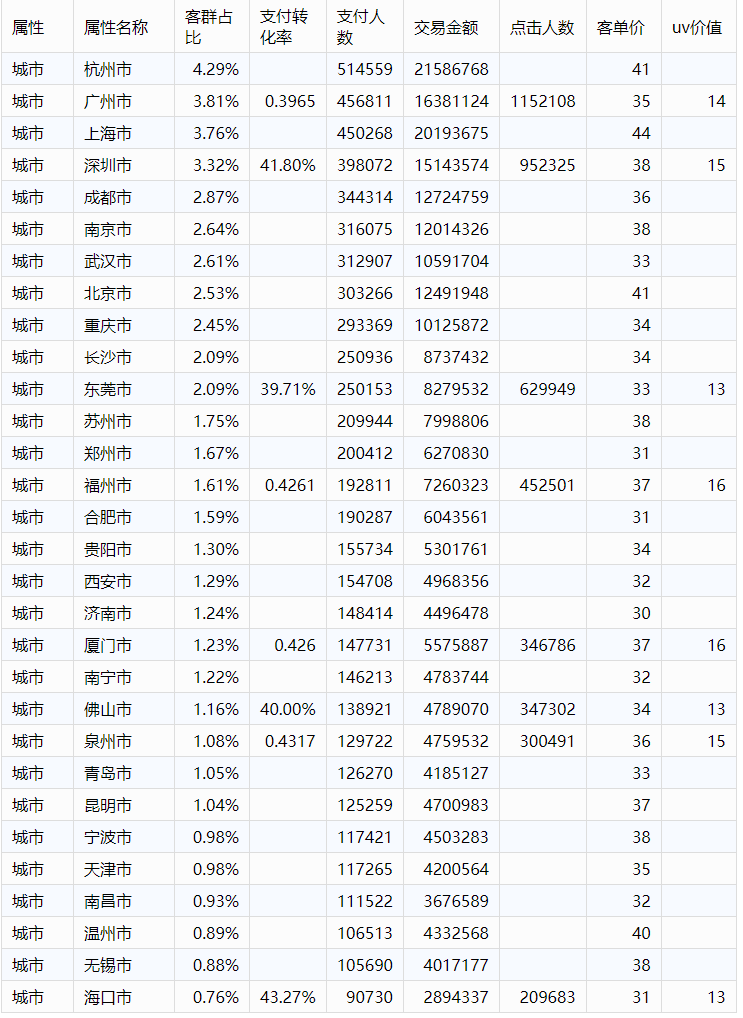Select the 厦门市 name cell
The height and width of the screenshot is (1018, 743).
[x=108, y=646]
